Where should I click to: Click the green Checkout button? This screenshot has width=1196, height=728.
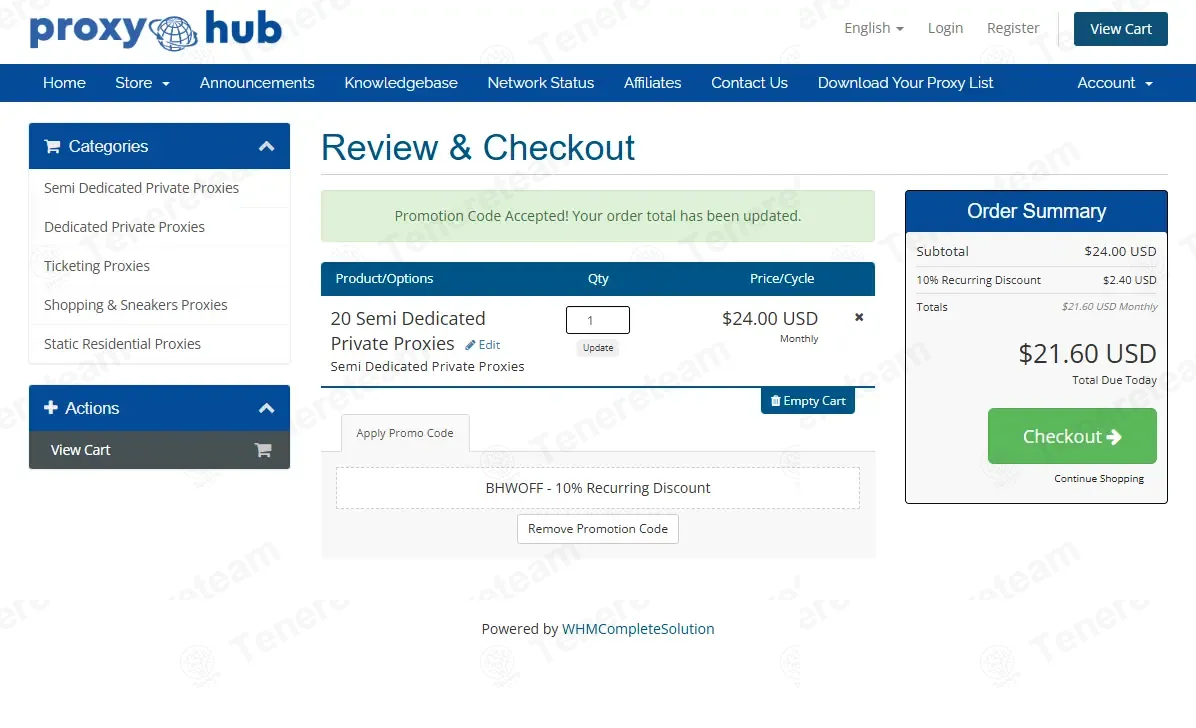pos(1072,436)
